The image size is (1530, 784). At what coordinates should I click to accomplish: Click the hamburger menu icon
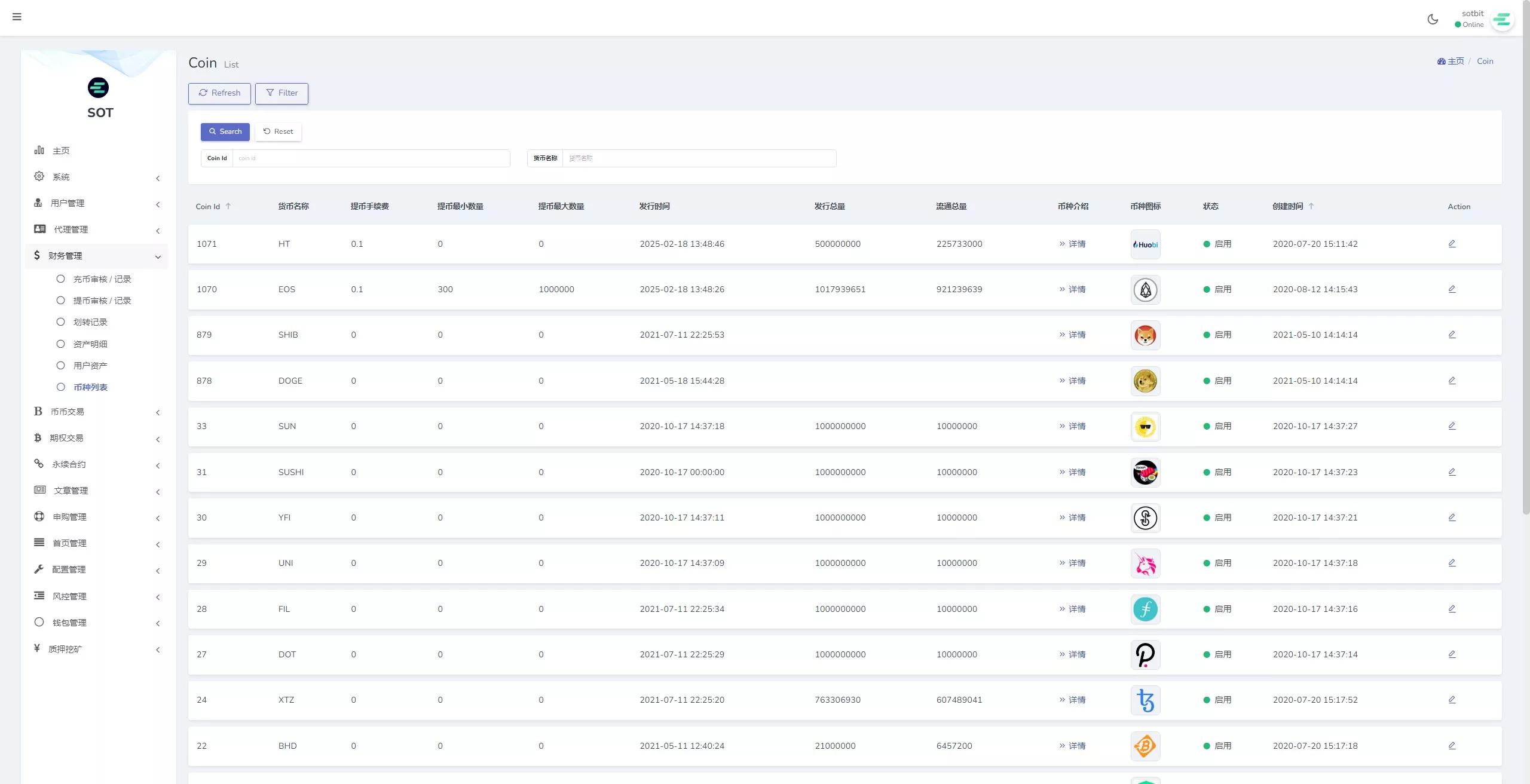17,17
